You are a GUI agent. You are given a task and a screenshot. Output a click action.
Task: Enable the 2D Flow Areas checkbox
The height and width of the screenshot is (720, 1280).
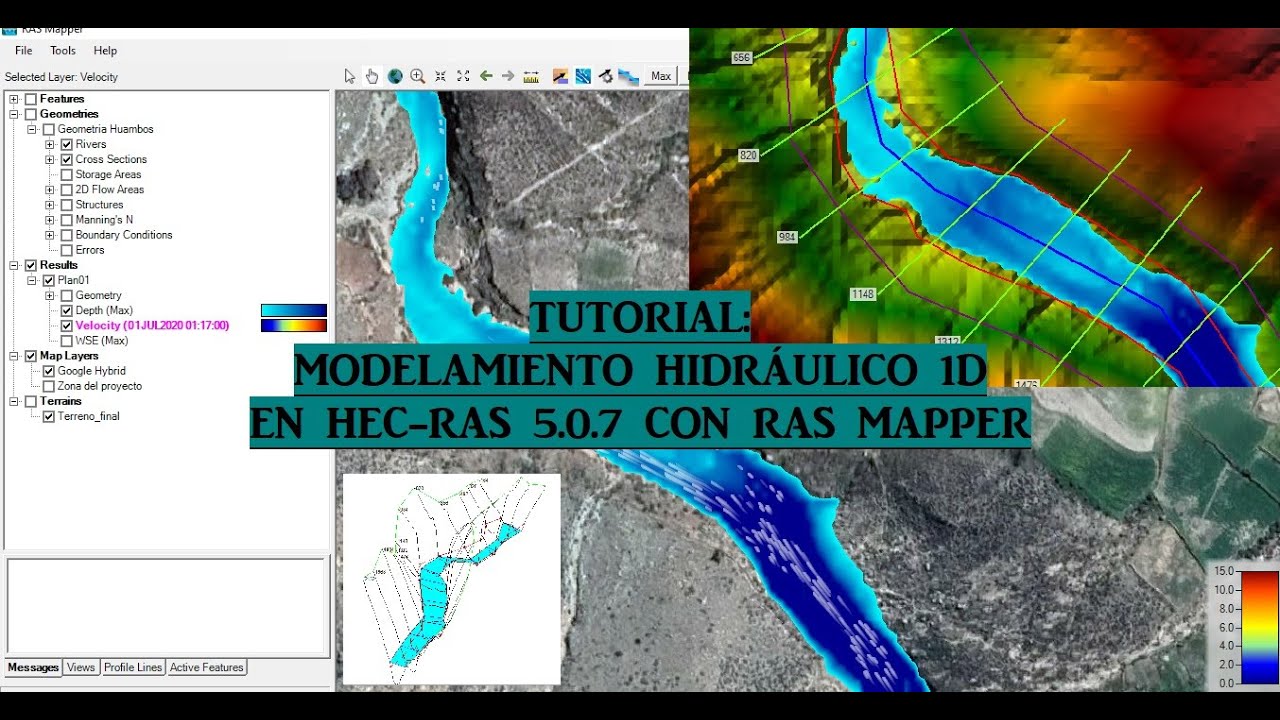coord(67,189)
